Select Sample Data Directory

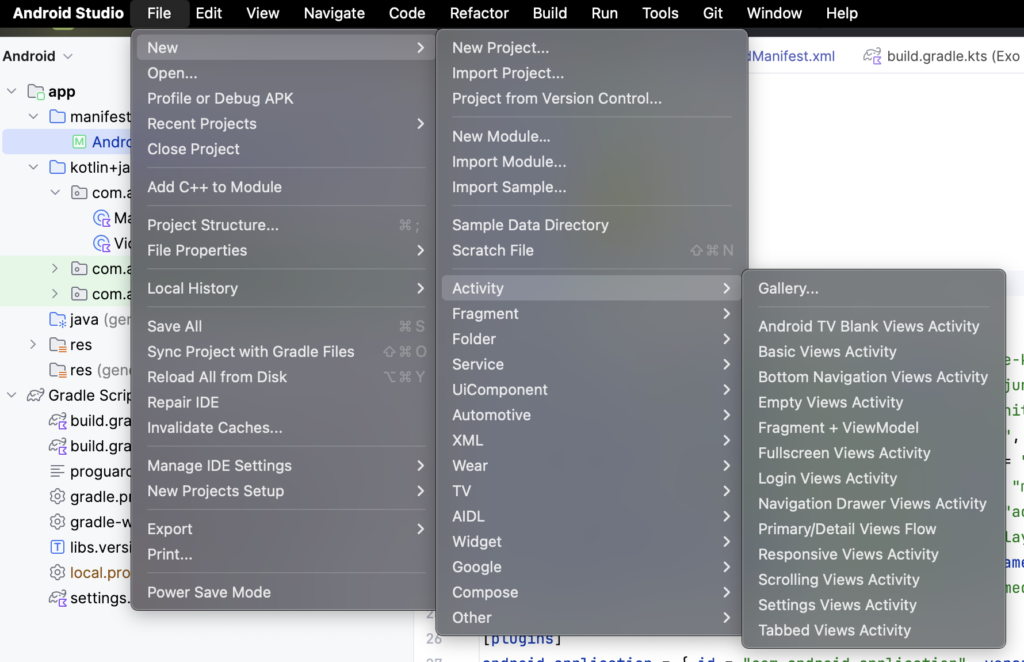click(x=590, y=225)
